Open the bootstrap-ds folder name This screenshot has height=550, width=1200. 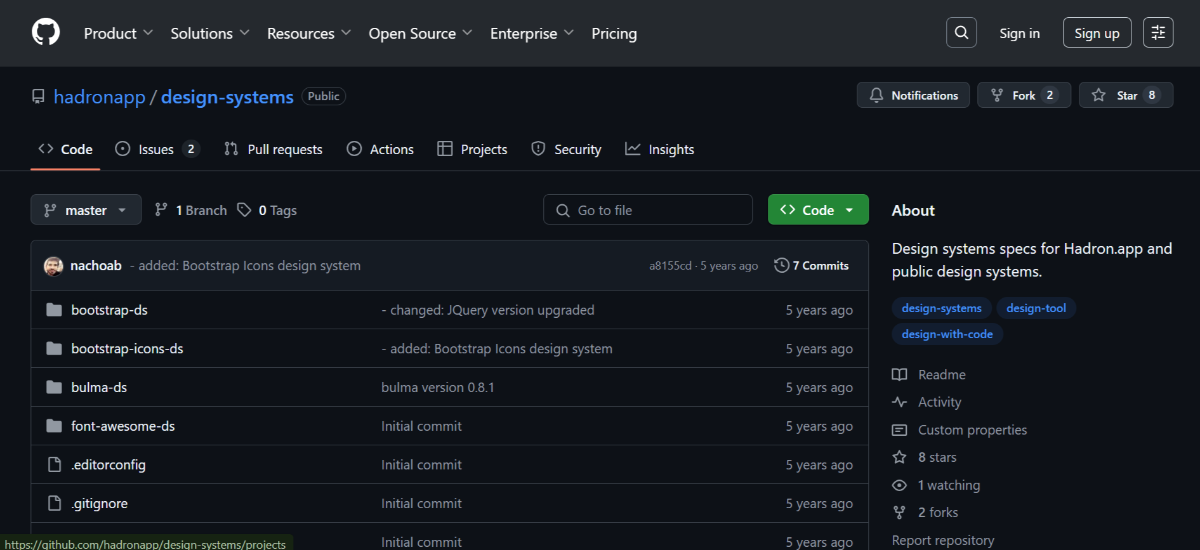tap(109, 310)
